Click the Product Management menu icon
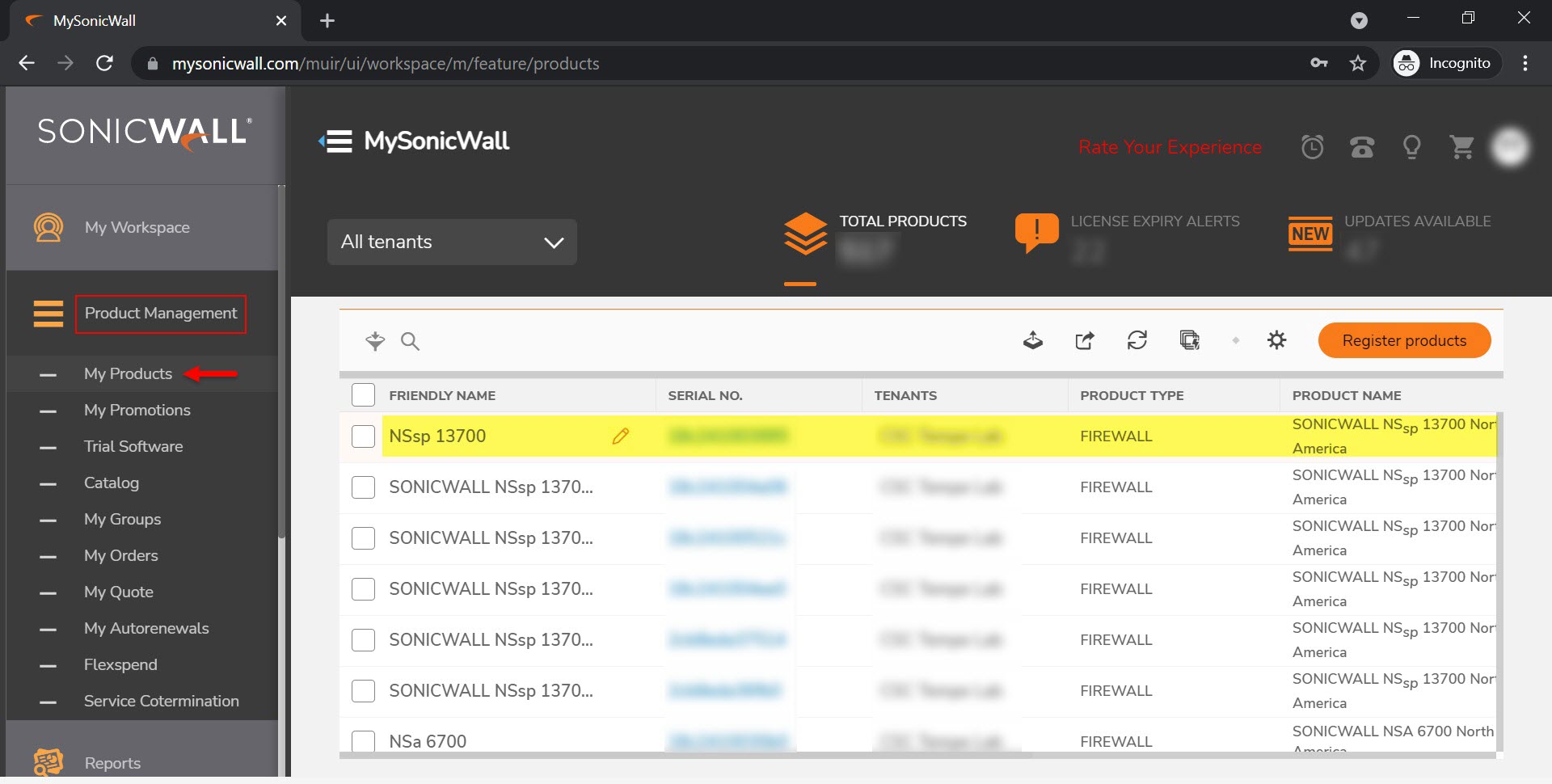The width and height of the screenshot is (1552, 784). [x=48, y=314]
